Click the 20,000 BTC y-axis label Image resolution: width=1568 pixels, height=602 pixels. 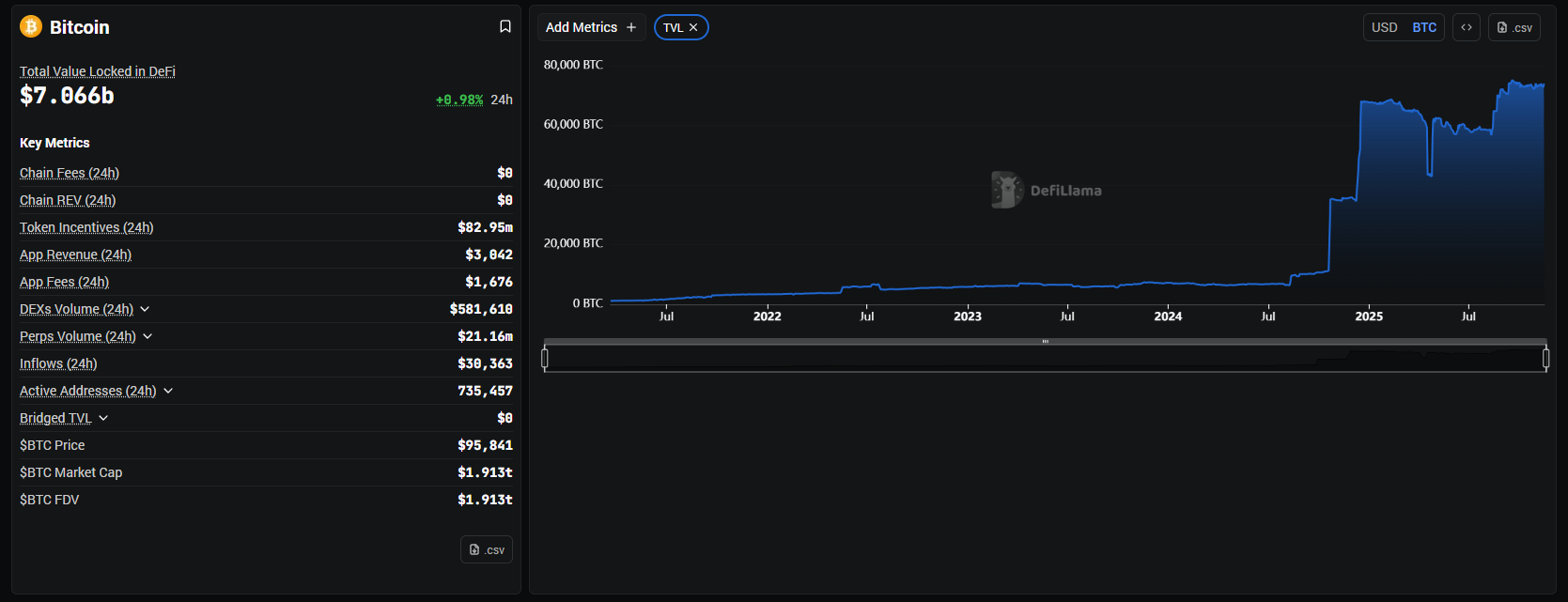[573, 243]
